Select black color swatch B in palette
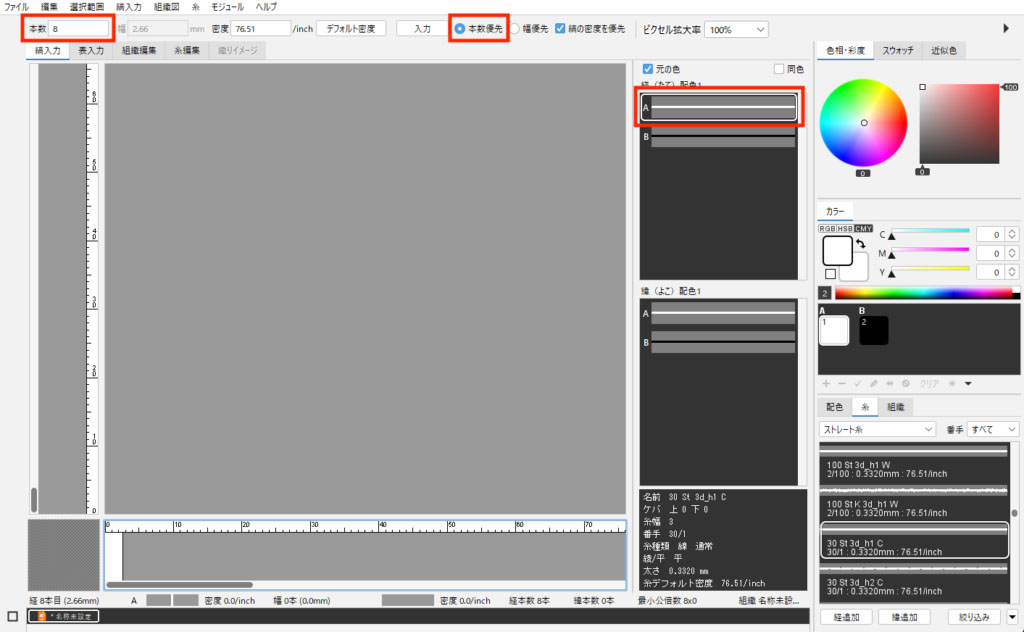Image resolution: width=1024 pixels, height=632 pixels. point(872,331)
